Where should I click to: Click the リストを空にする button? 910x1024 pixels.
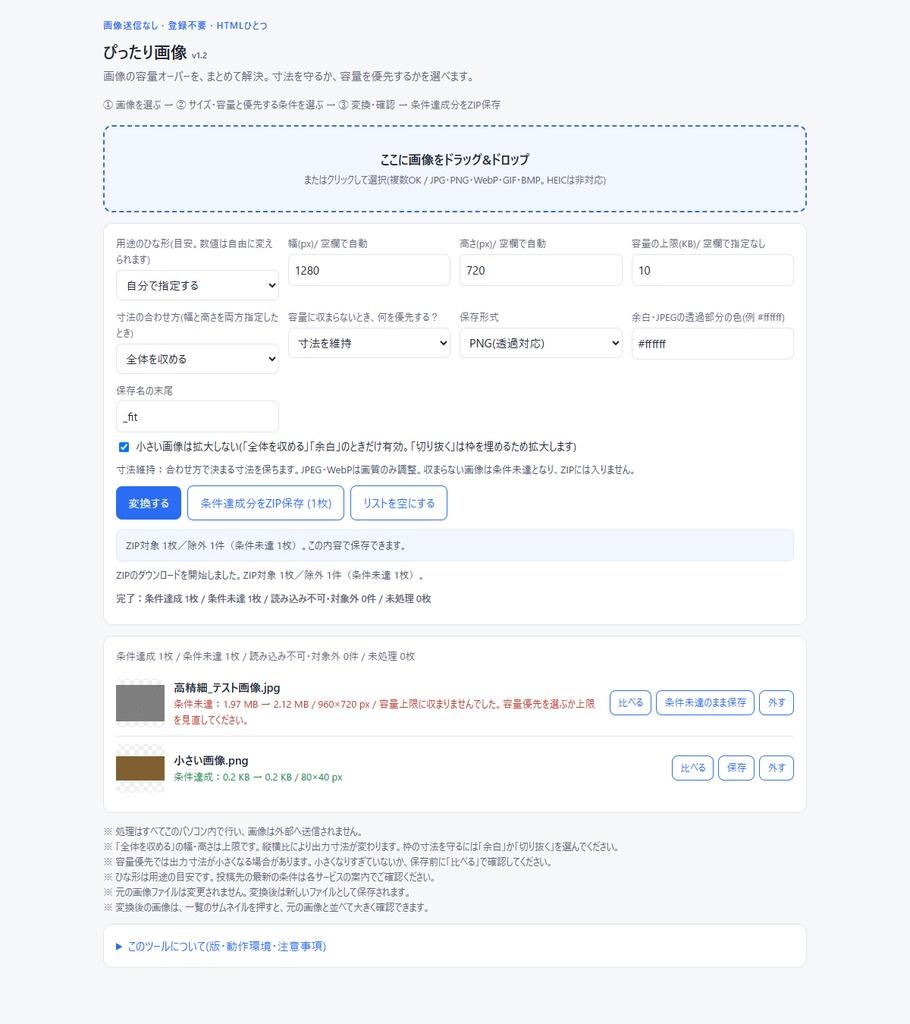(398, 503)
